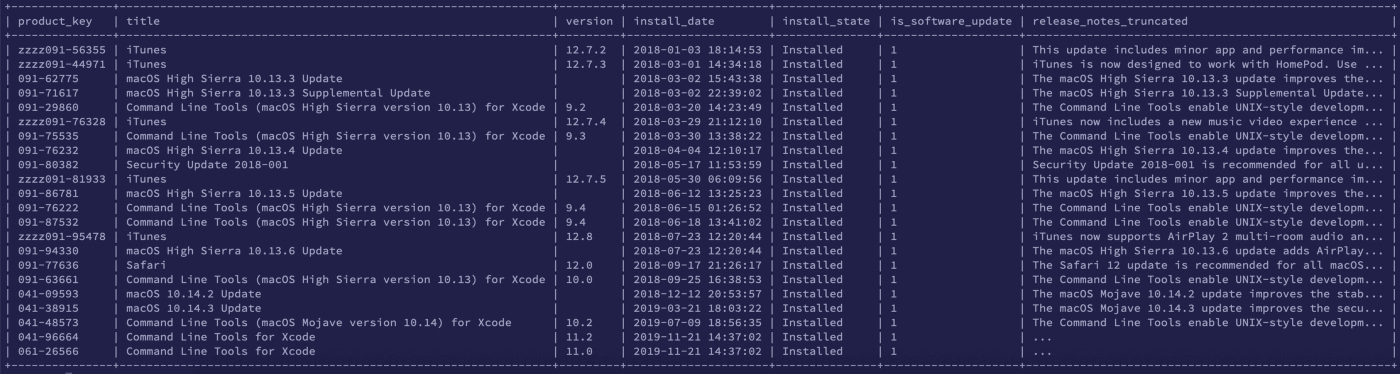Click title macOS High Sierra 10.13.3 Supplemental Update
The width and height of the screenshot is (1400, 374).
[x=278, y=93]
